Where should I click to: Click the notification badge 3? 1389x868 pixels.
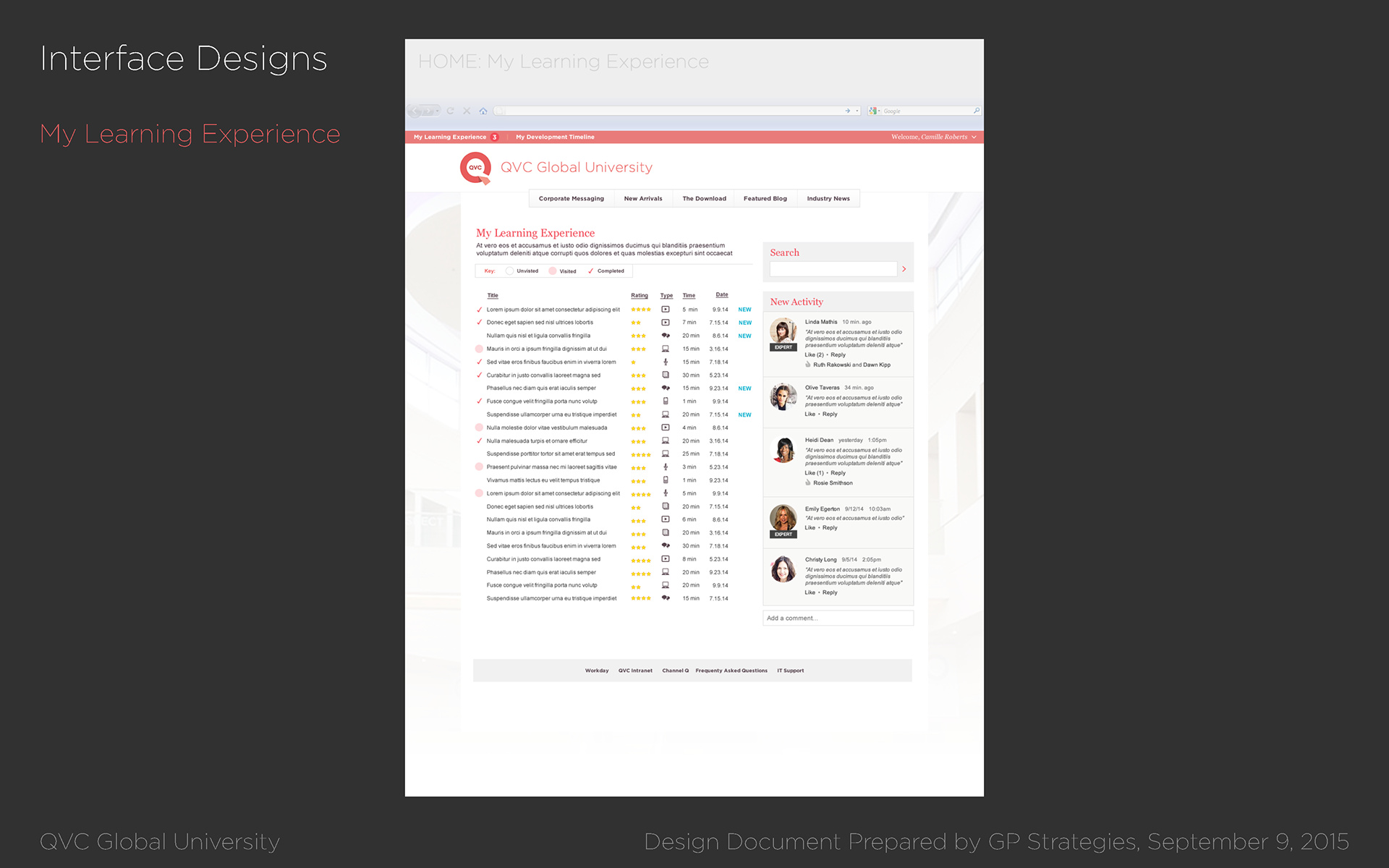coord(495,137)
